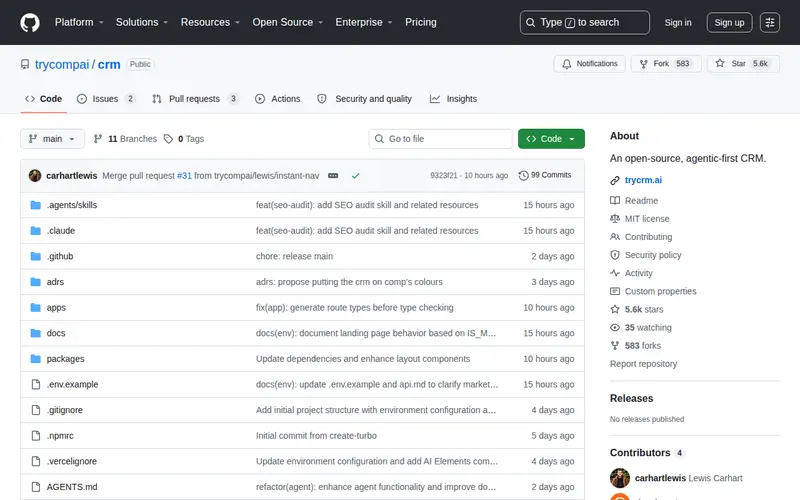Click folder icon beside .claude
The width and height of the screenshot is (800, 500).
(36, 231)
